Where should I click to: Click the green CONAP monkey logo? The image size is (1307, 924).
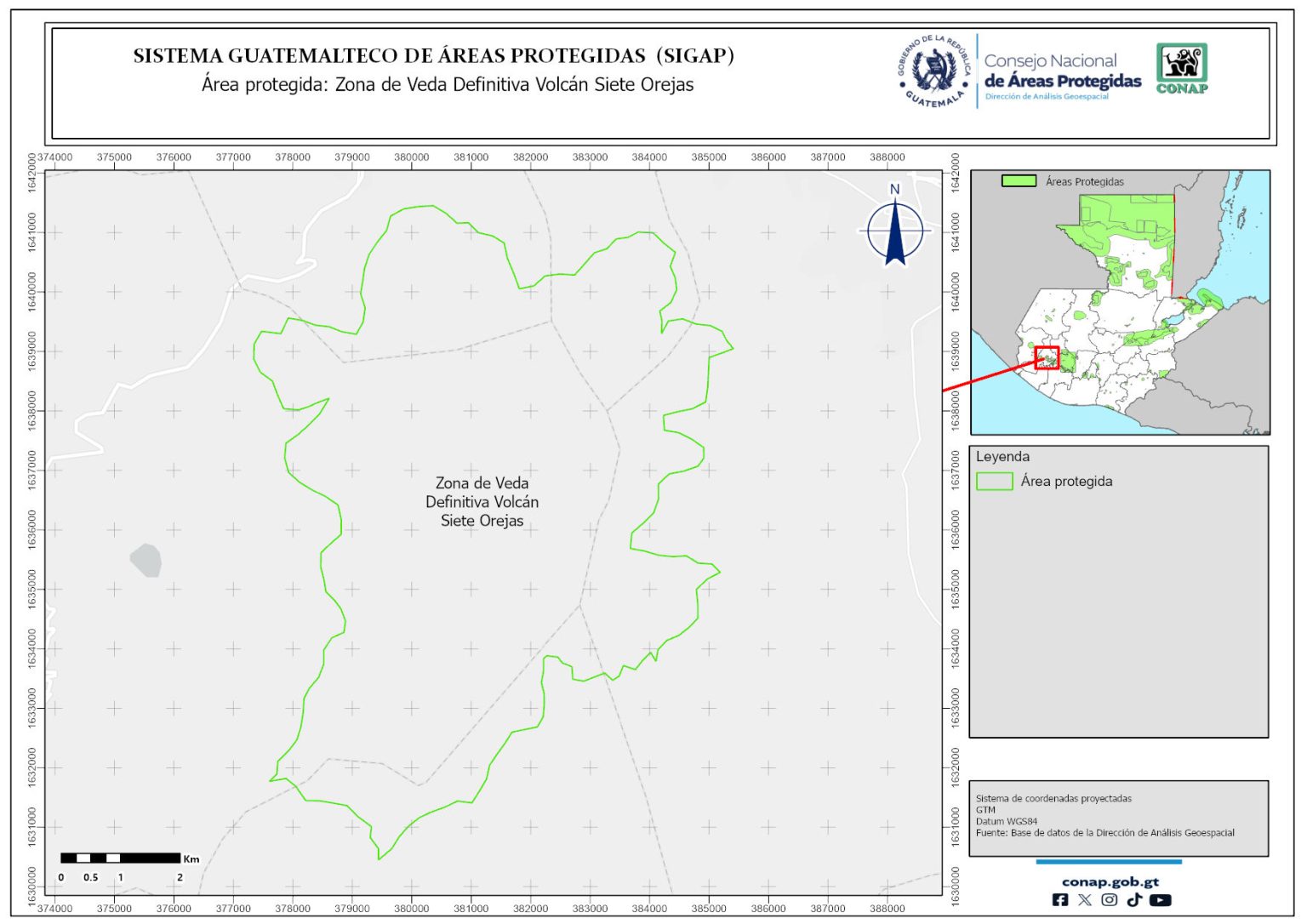click(1181, 67)
